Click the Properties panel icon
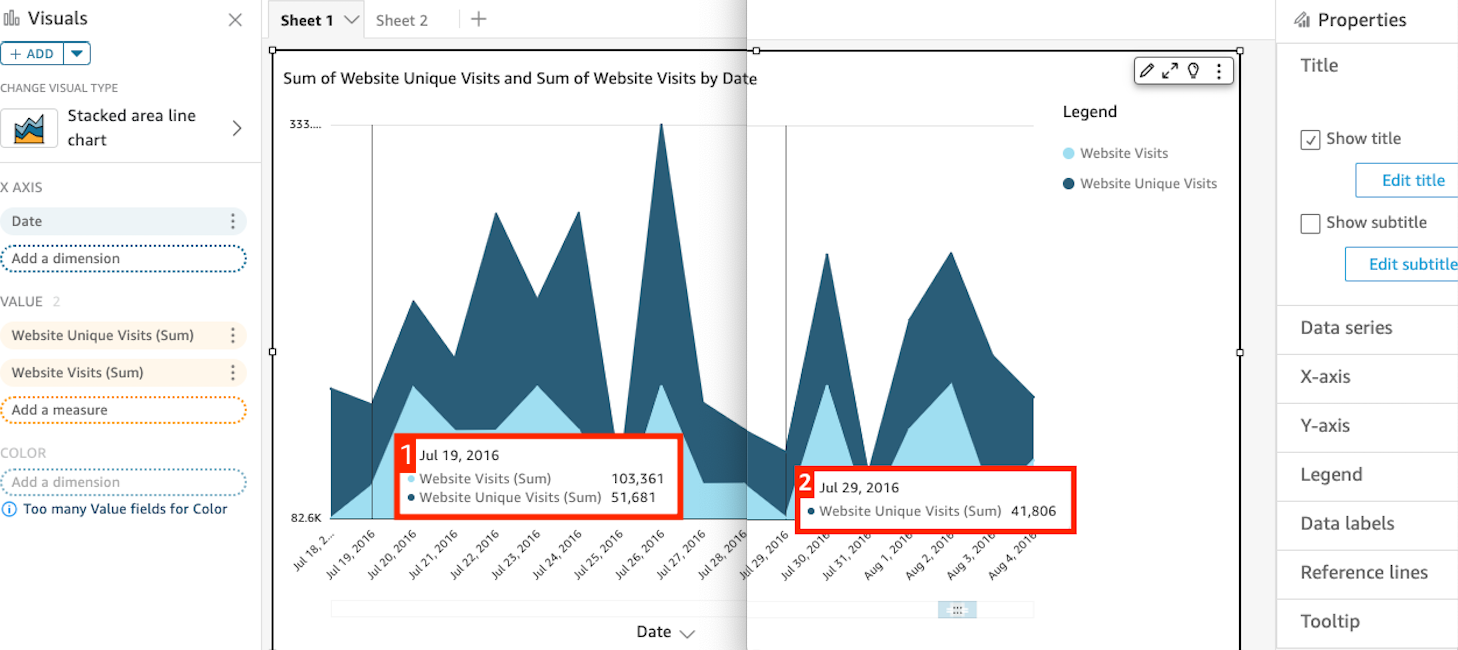This screenshot has height=650, width=1458. [x=1301, y=20]
